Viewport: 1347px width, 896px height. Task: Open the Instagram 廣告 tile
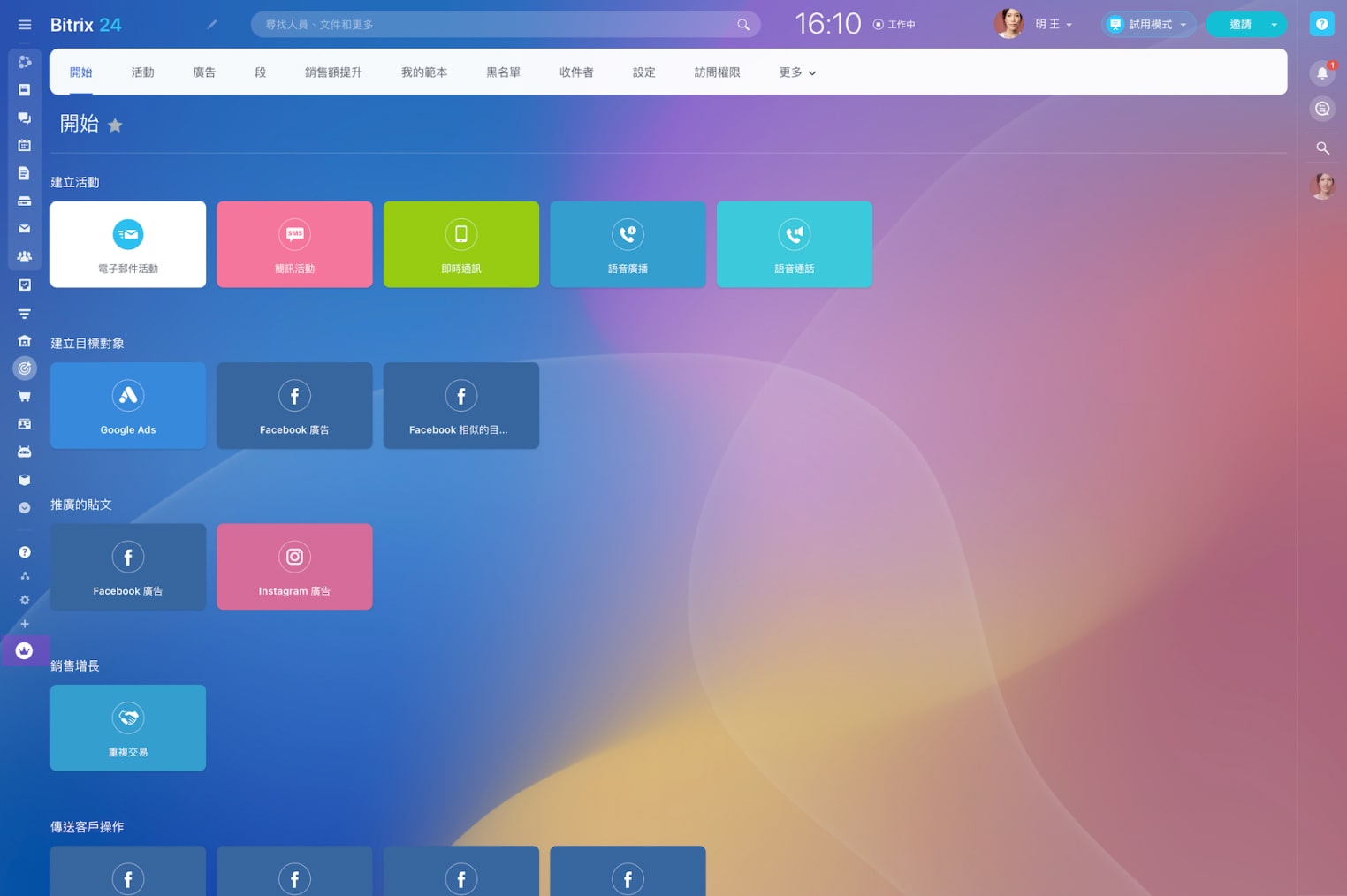(x=294, y=566)
